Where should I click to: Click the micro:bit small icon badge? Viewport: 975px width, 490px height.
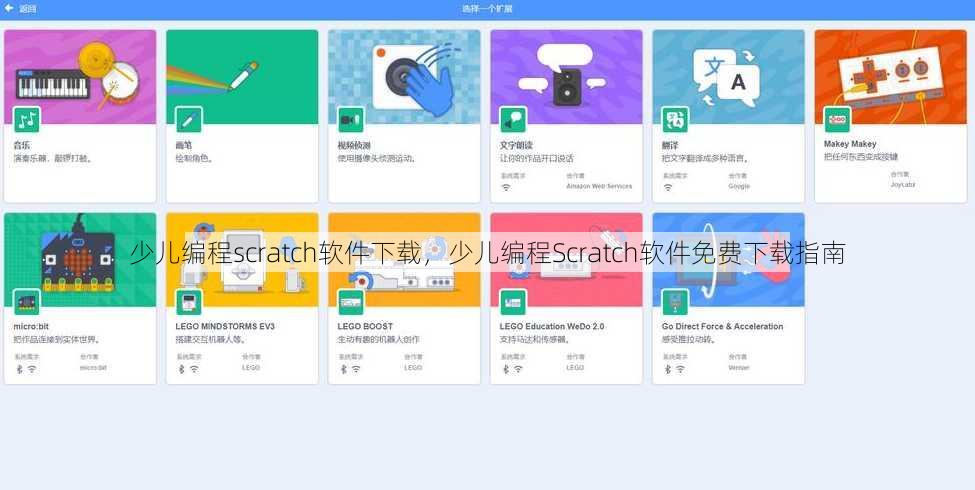tap(27, 302)
